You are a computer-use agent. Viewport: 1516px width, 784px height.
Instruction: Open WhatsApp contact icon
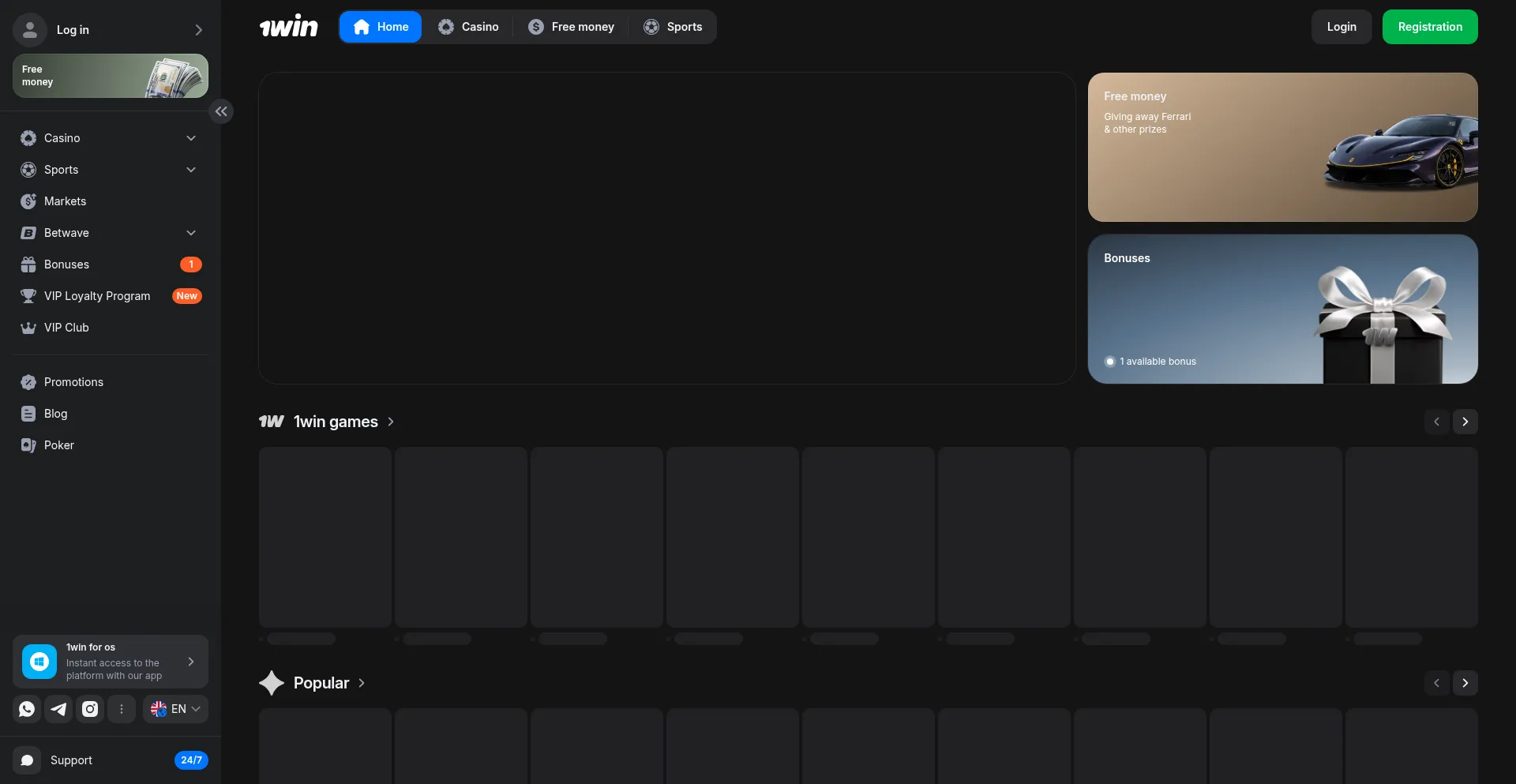point(27,709)
